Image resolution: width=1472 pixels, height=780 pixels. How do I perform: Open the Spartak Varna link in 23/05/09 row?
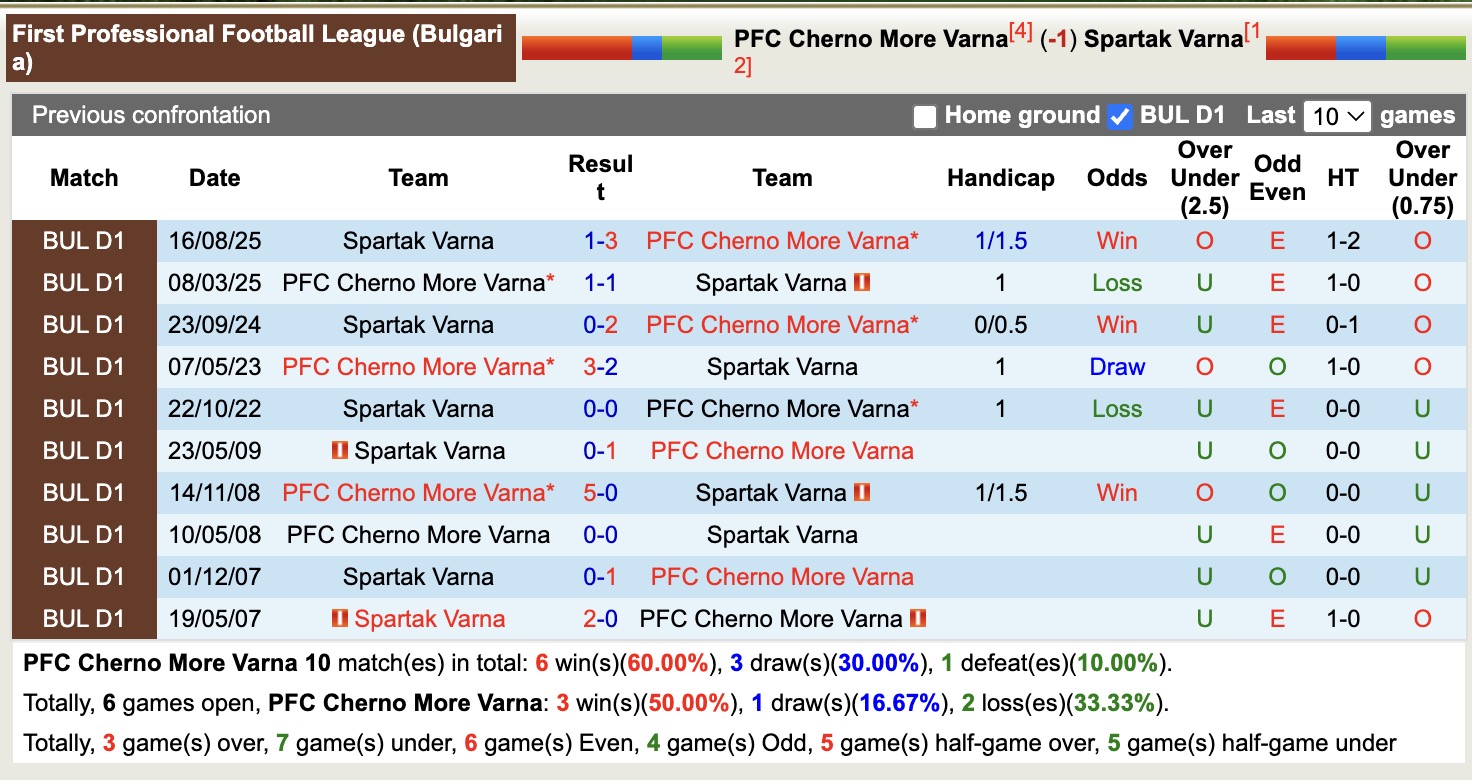pos(430,451)
